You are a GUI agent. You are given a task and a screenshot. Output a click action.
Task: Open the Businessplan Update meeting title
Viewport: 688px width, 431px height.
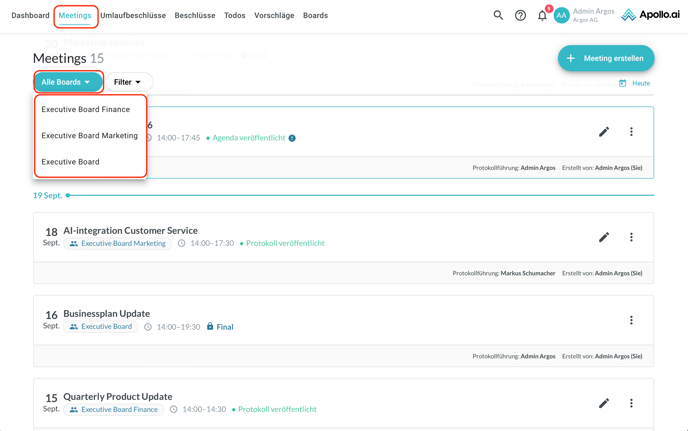107,314
